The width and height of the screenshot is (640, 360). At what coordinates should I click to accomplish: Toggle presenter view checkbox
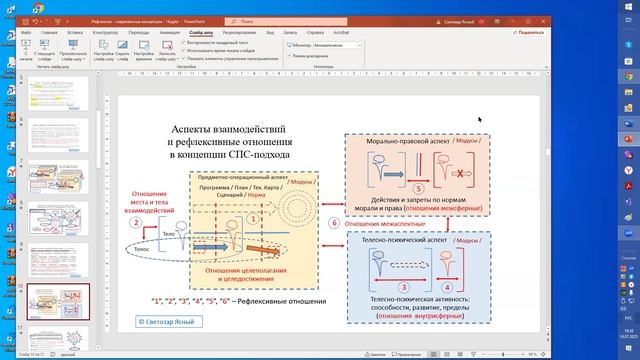[289, 56]
